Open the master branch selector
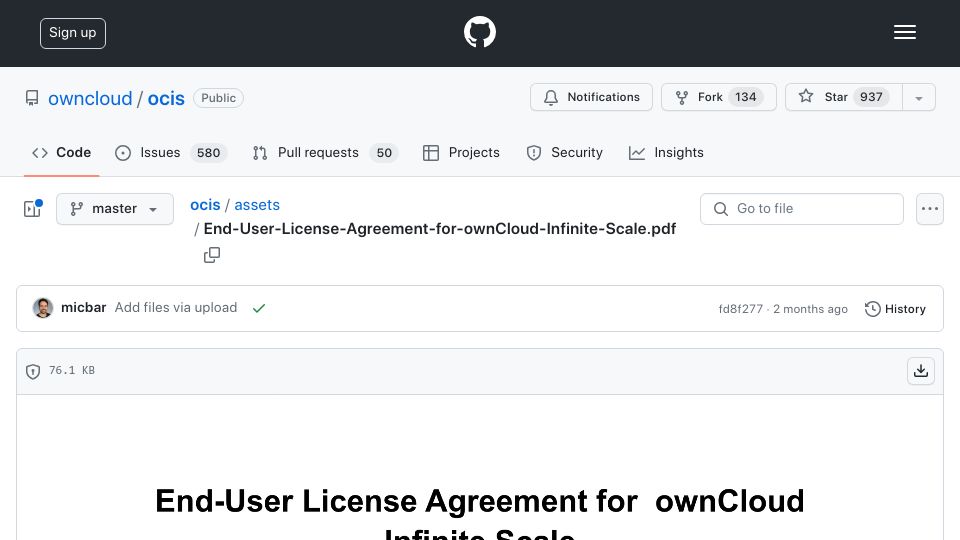The width and height of the screenshot is (960, 540). [x=115, y=209]
